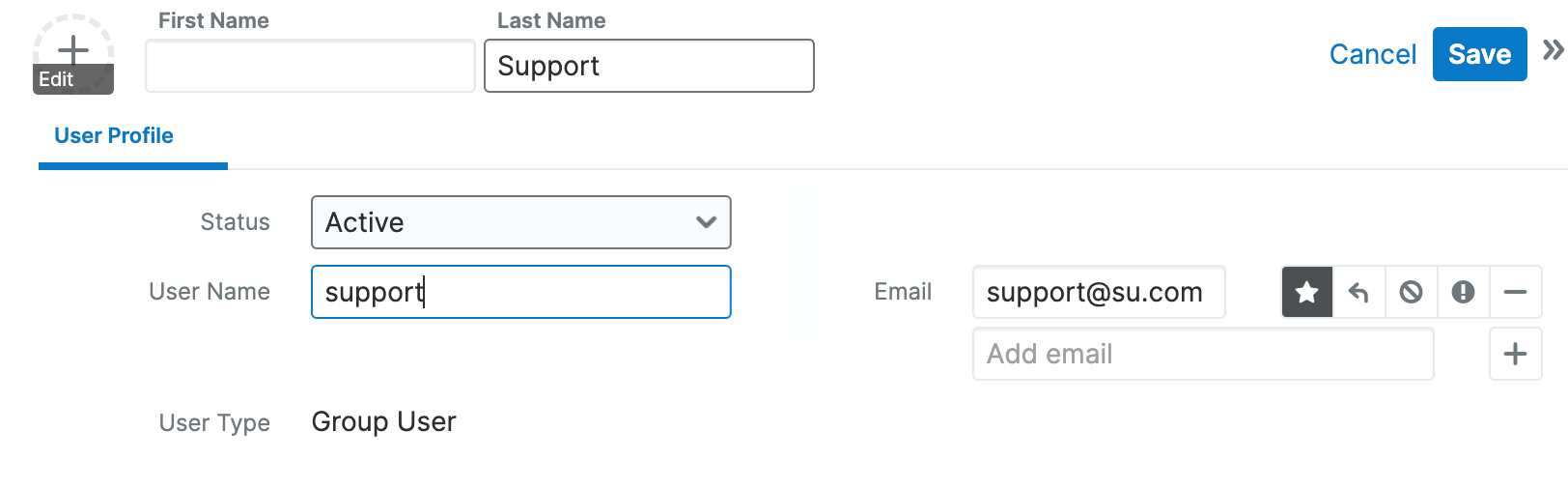
Task: Expand the side panel with double chevron
Action: [1553, 50]
